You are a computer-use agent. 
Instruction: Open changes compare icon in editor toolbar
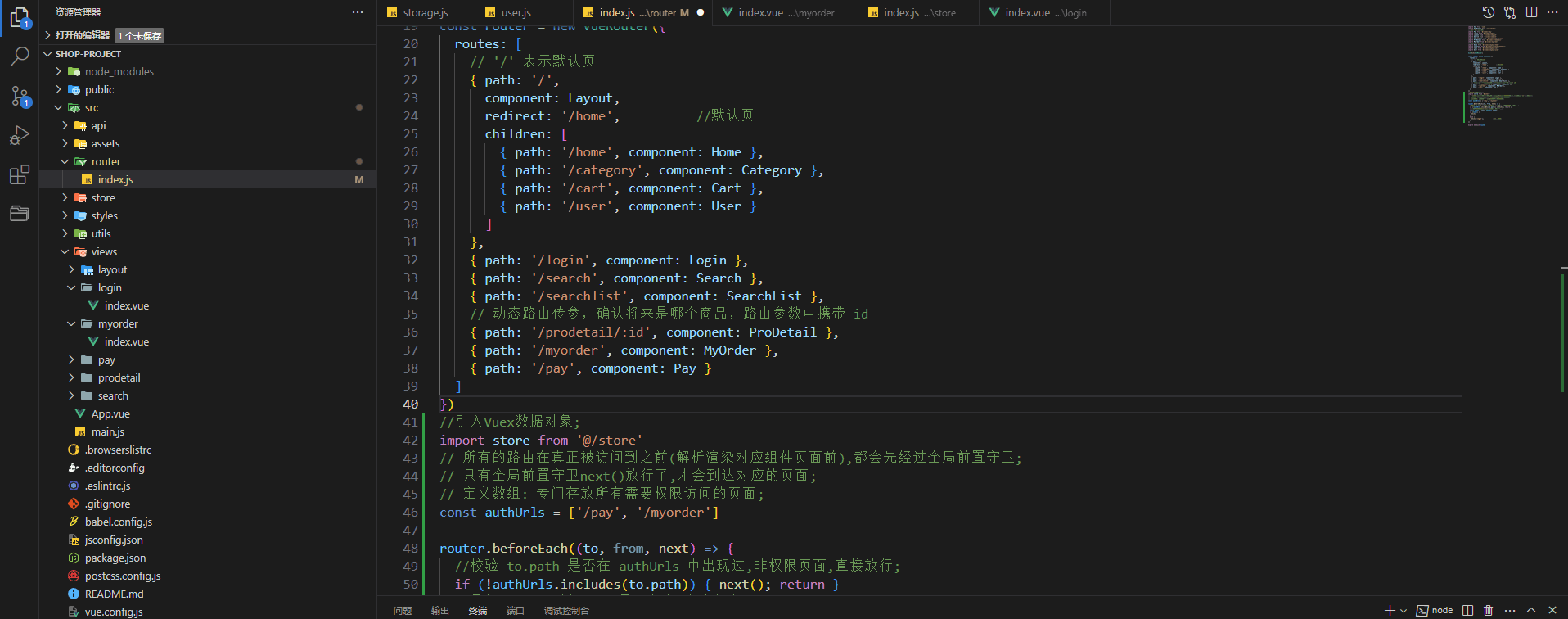(x=1510, y=12)
